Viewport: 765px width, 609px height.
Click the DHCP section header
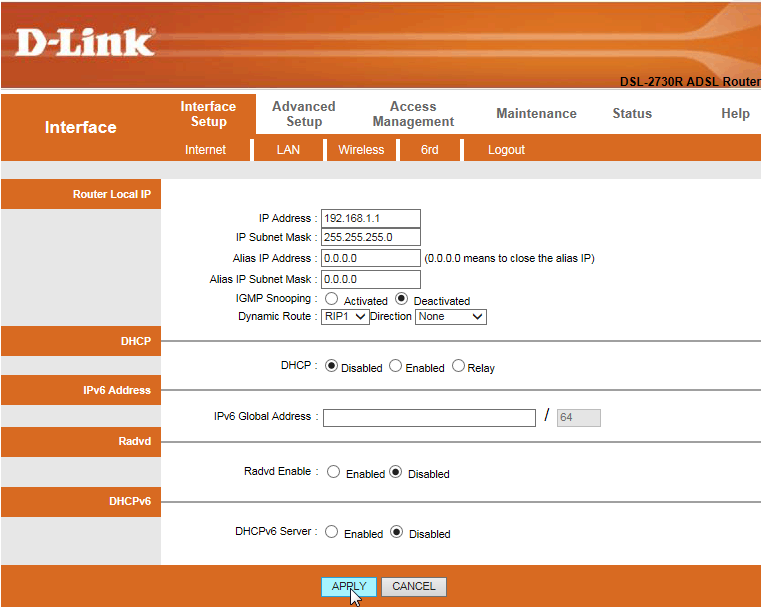click(81, 341)
